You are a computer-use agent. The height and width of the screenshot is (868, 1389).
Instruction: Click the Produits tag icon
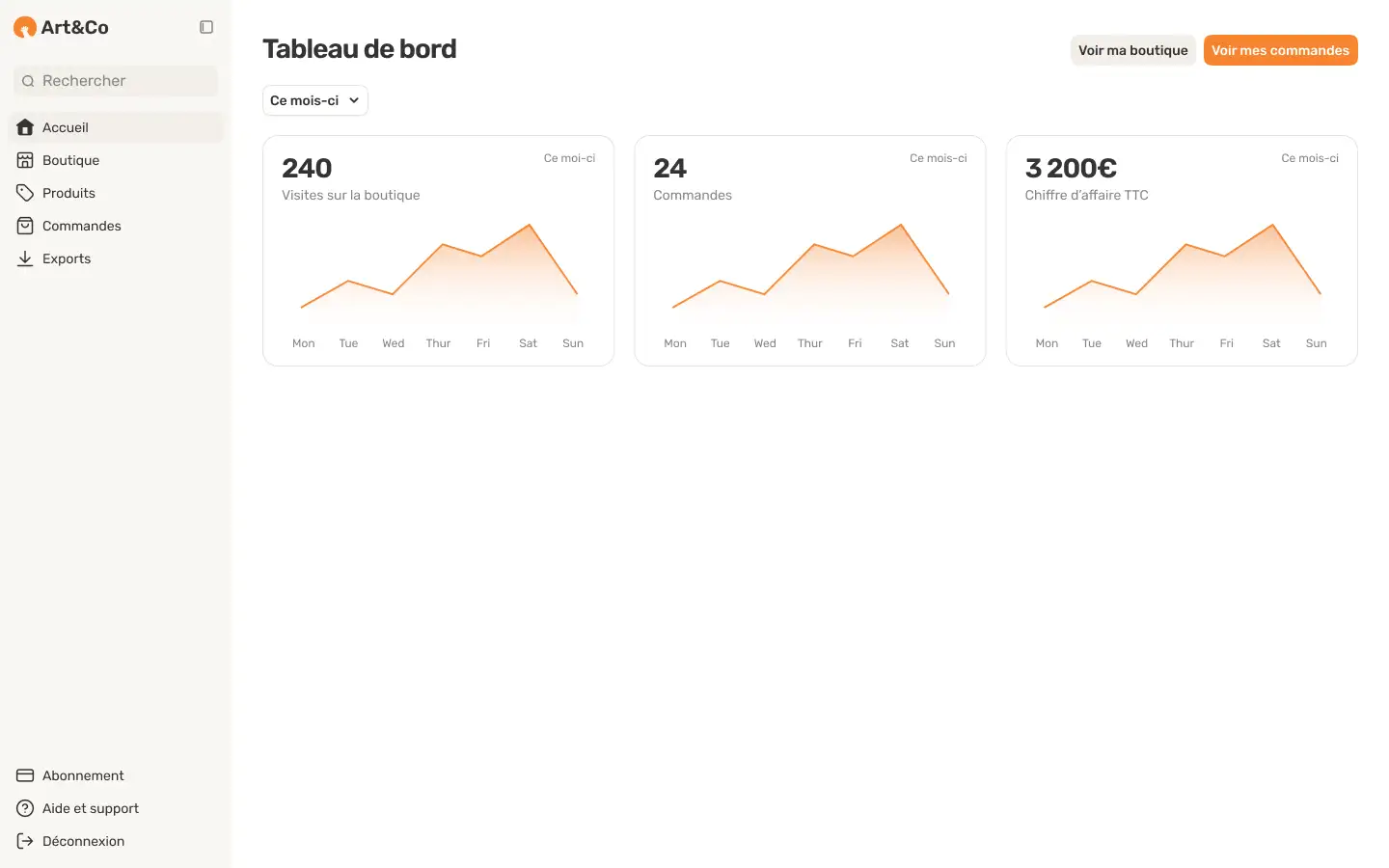(25, 193)
